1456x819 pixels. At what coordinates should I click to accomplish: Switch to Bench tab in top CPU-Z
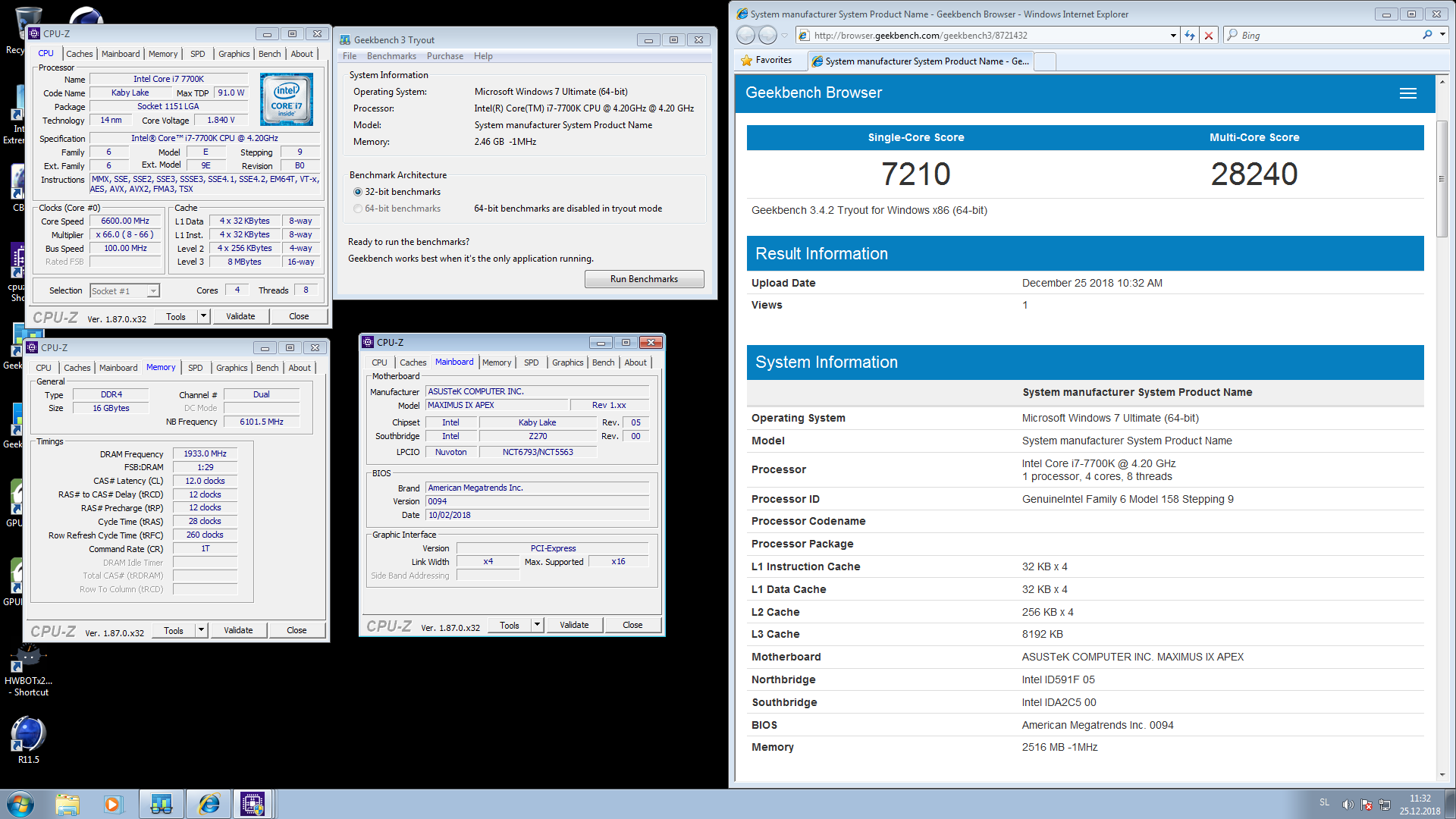pyautogui.click(x=269, y=54)
